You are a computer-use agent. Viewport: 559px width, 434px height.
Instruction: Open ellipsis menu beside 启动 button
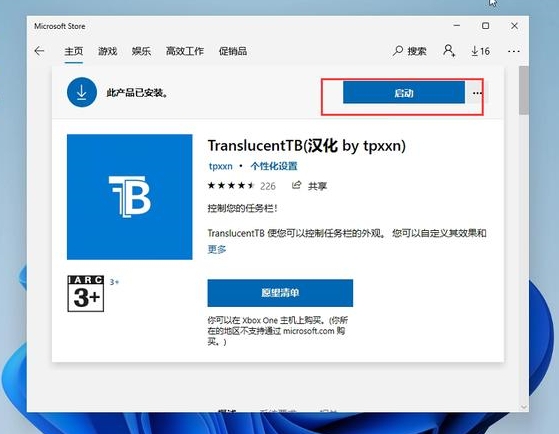tap(477, 93)
